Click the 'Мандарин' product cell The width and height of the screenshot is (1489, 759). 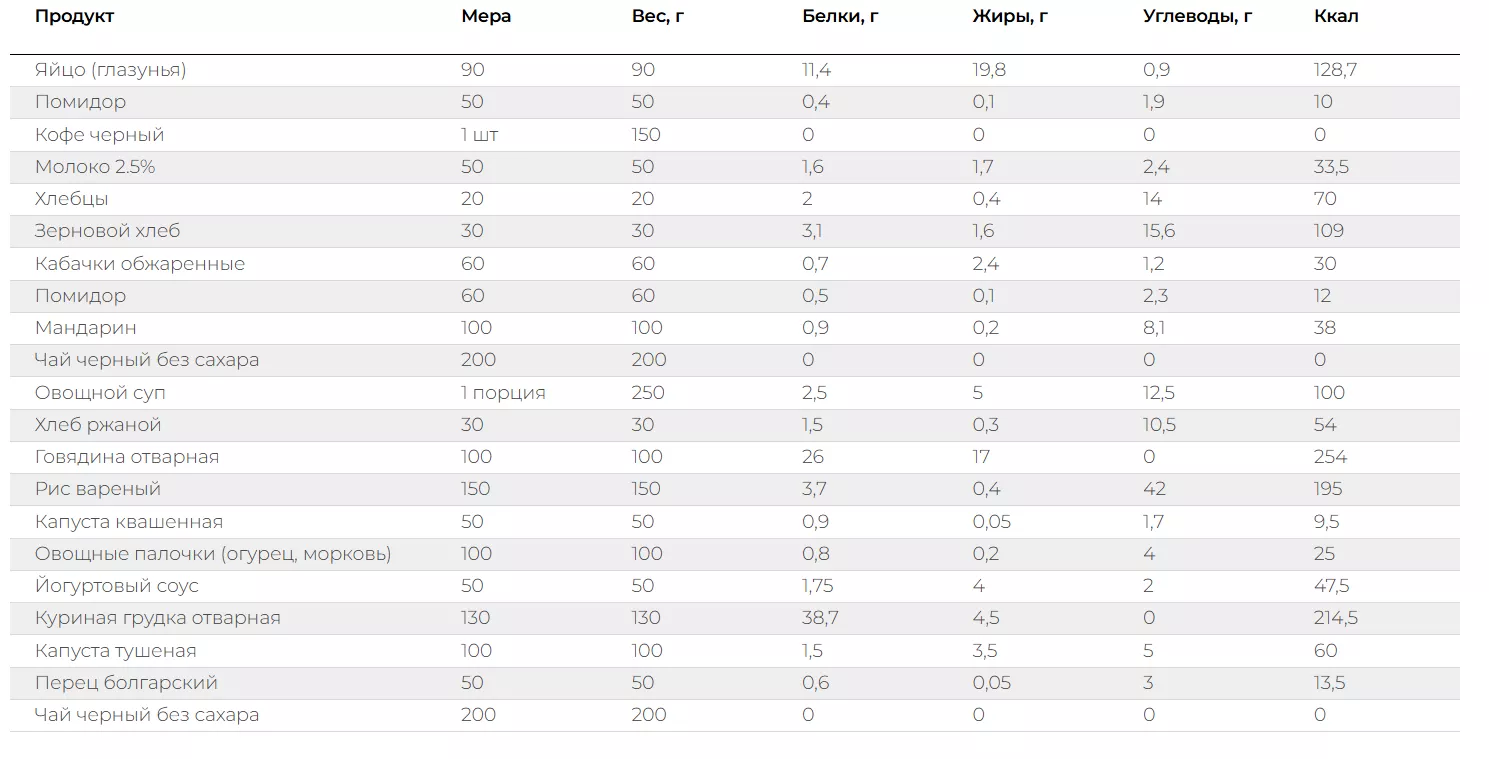click(85, 328)
